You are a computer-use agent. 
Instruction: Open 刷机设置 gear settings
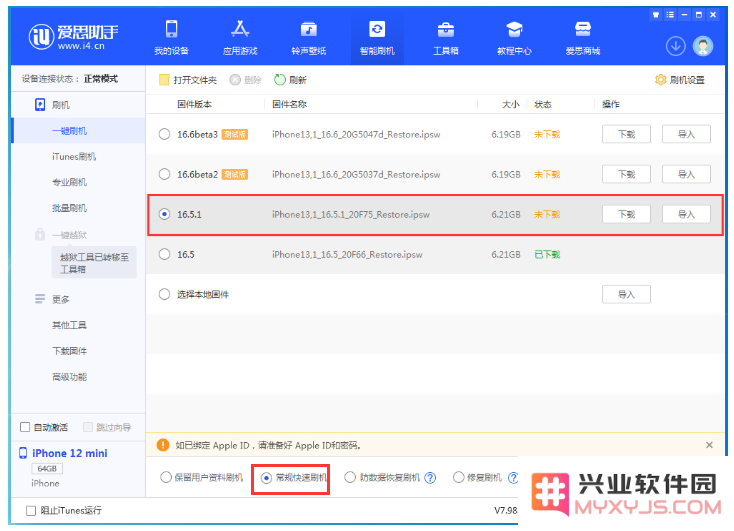click(x=660, y=80)
